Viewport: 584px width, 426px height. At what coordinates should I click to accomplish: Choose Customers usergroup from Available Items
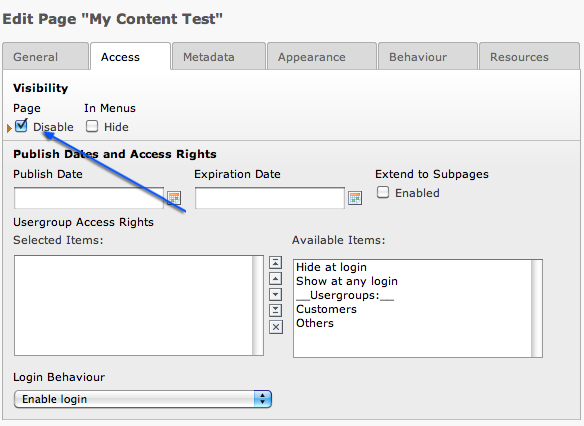[326, 309]
